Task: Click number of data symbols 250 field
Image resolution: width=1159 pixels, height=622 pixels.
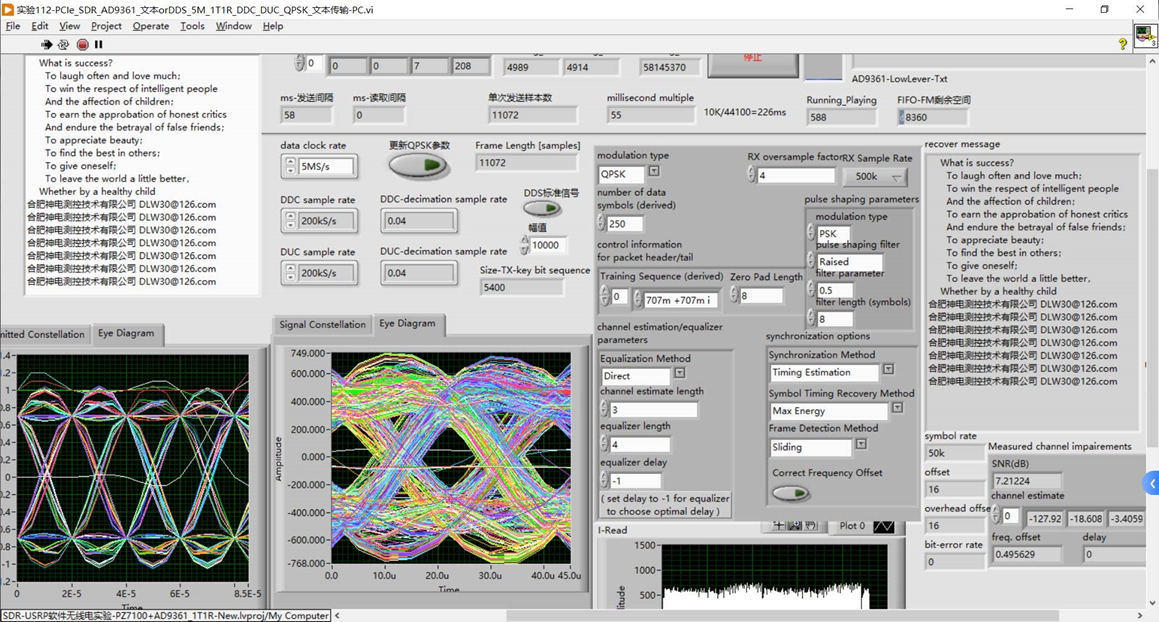Action: pos(625,223)
